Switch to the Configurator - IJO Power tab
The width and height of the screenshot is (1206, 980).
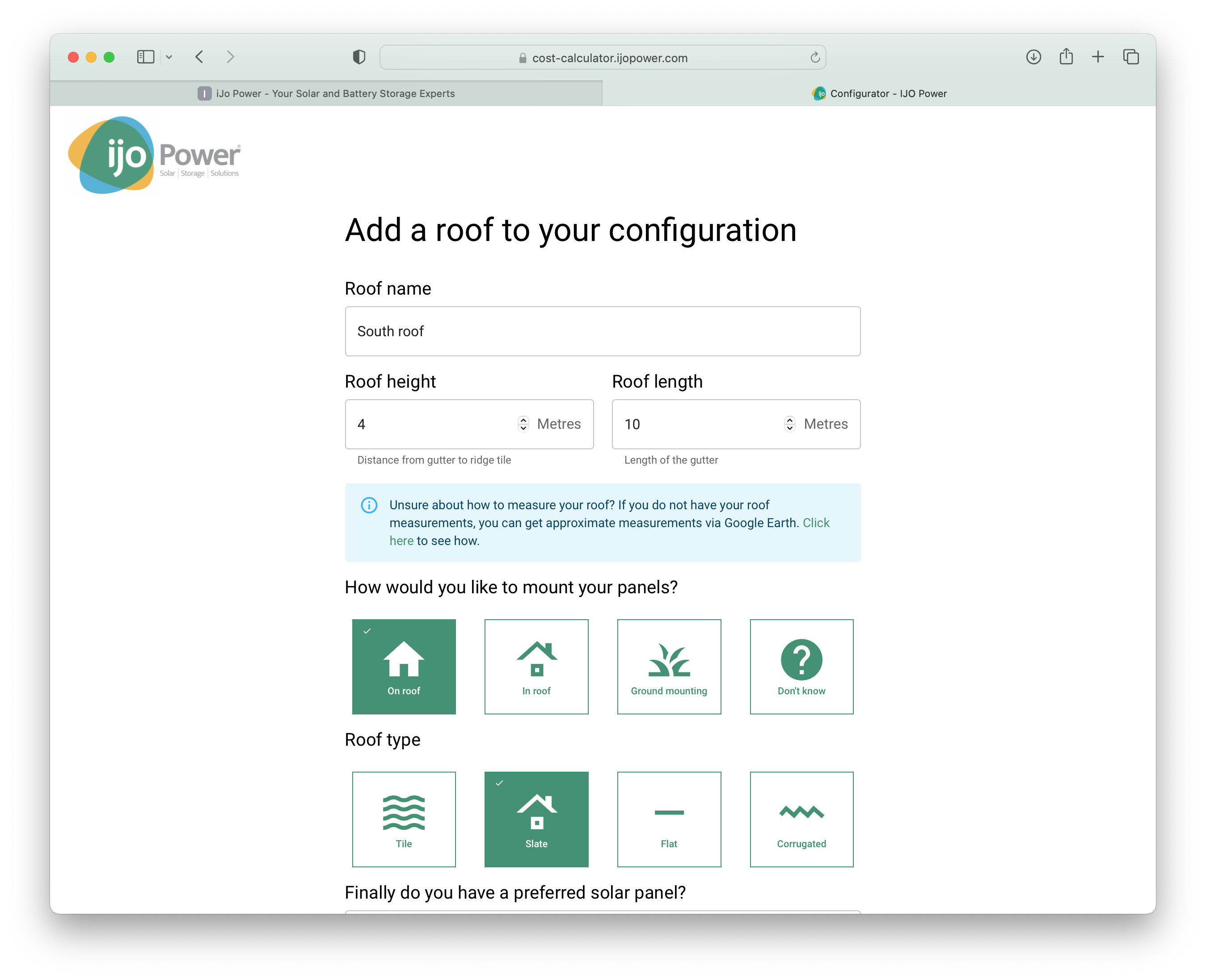879,94
